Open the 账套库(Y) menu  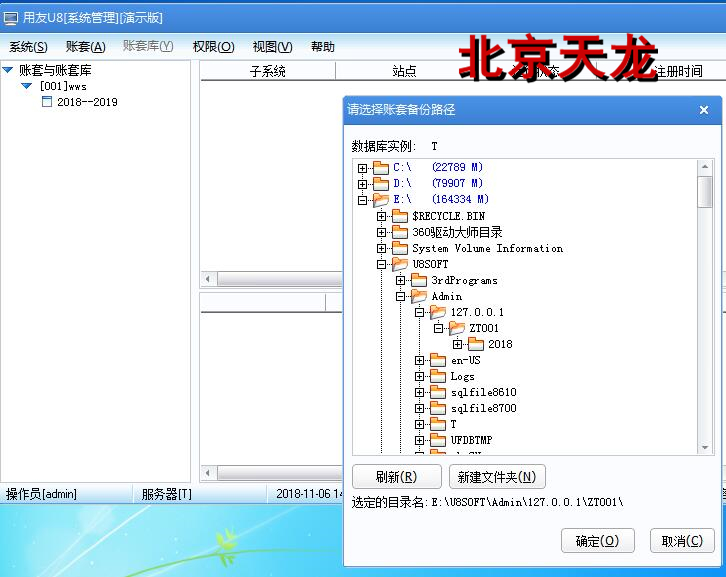(x=148, y=46)
